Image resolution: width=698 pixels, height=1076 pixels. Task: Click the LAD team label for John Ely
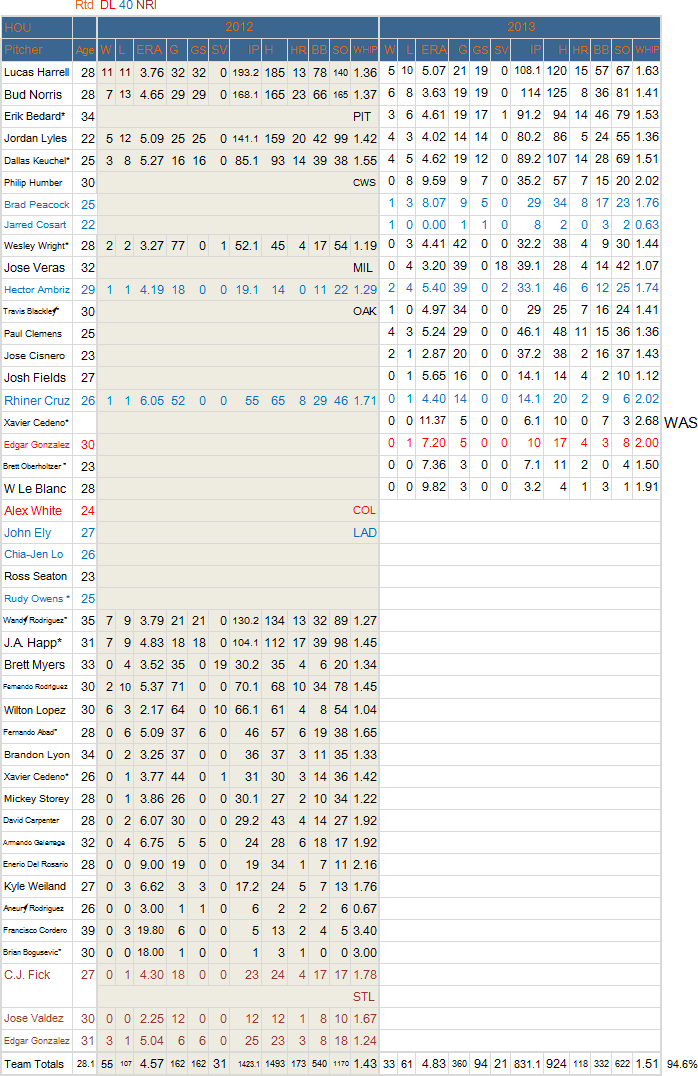click(364, 533)
